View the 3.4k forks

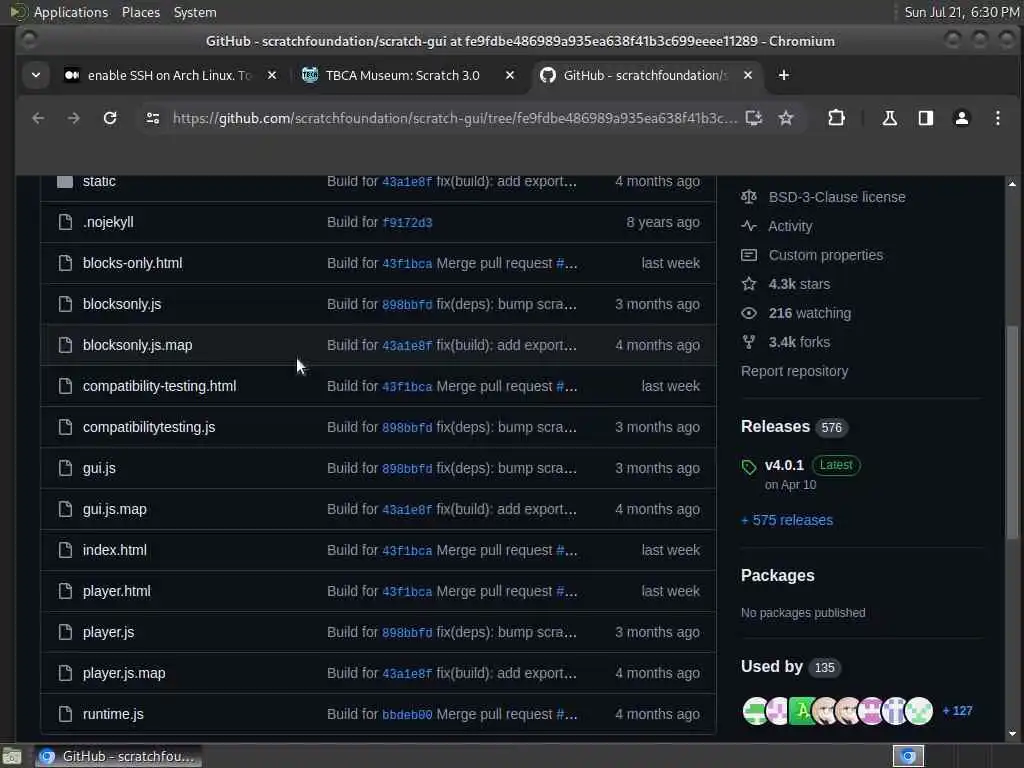(x=799, y=342)
